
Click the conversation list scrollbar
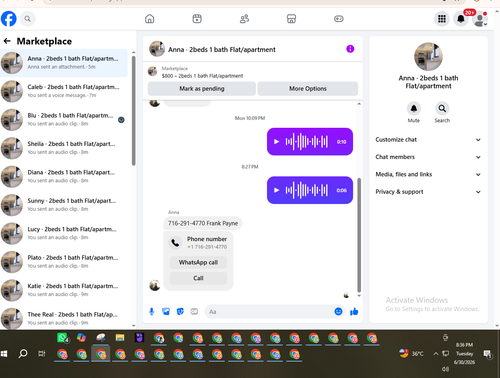(x=134, y=111)
